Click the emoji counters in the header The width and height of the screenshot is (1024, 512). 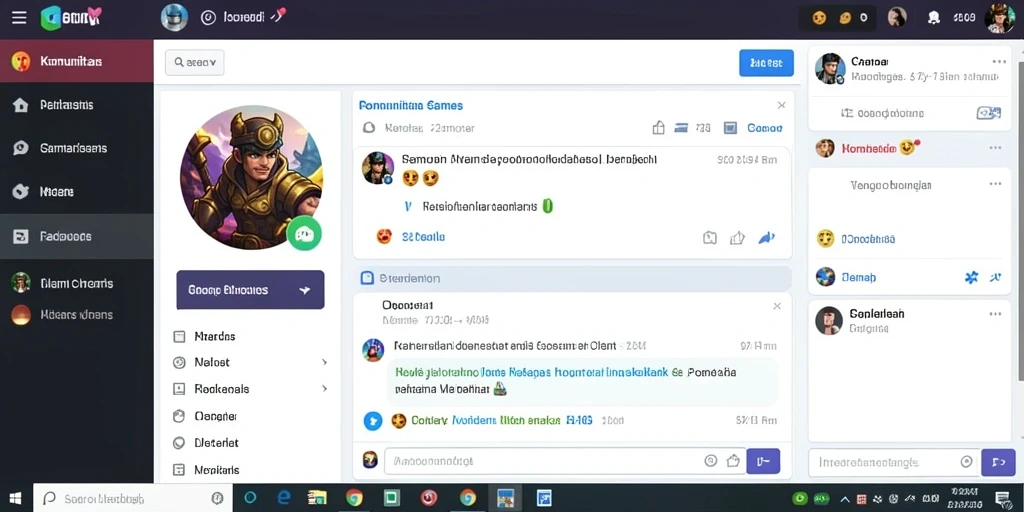(840, 18)
